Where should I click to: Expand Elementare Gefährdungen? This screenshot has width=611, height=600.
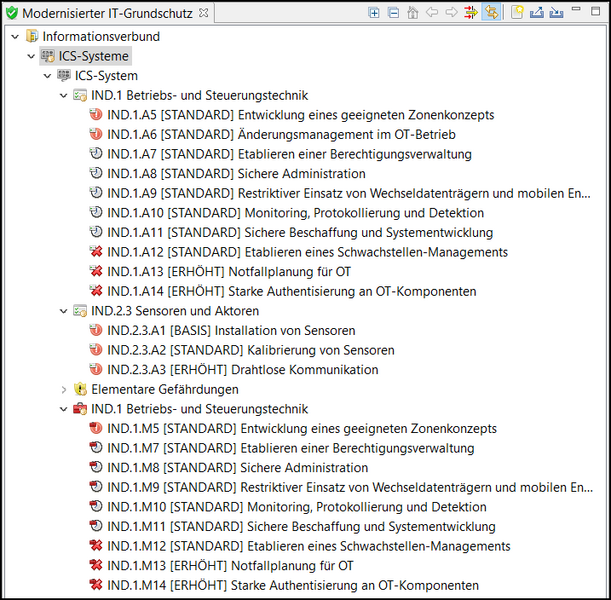[64, 389]
